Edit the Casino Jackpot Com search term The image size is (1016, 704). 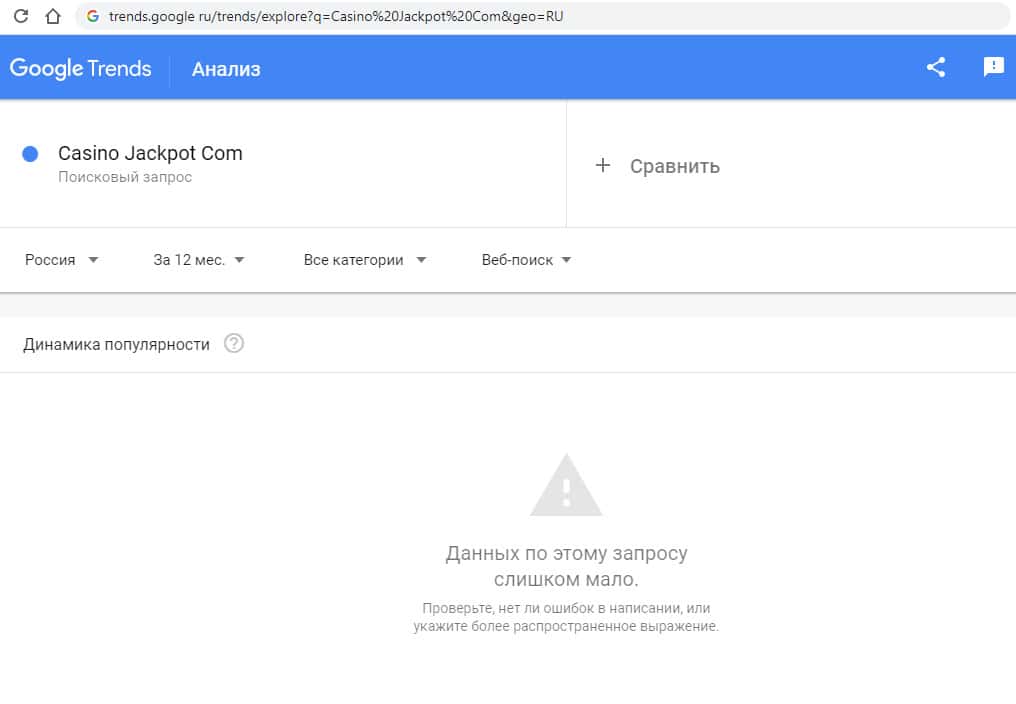[x=150, y=154]
